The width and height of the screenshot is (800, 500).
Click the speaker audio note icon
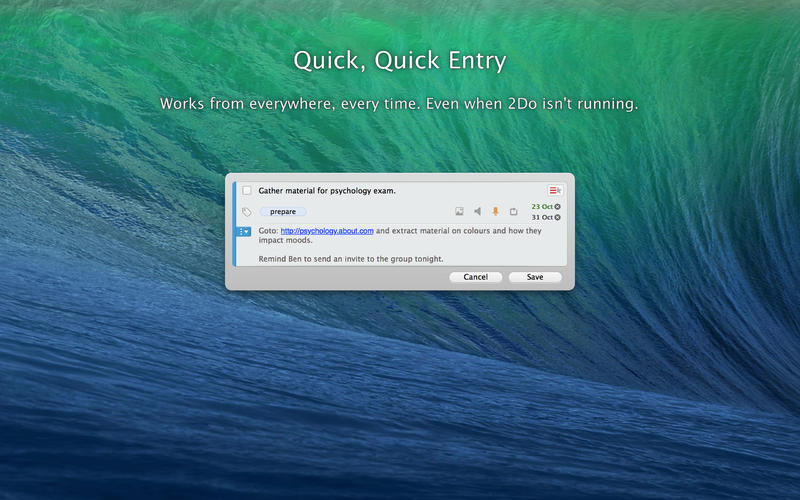(x=477, y=212)
